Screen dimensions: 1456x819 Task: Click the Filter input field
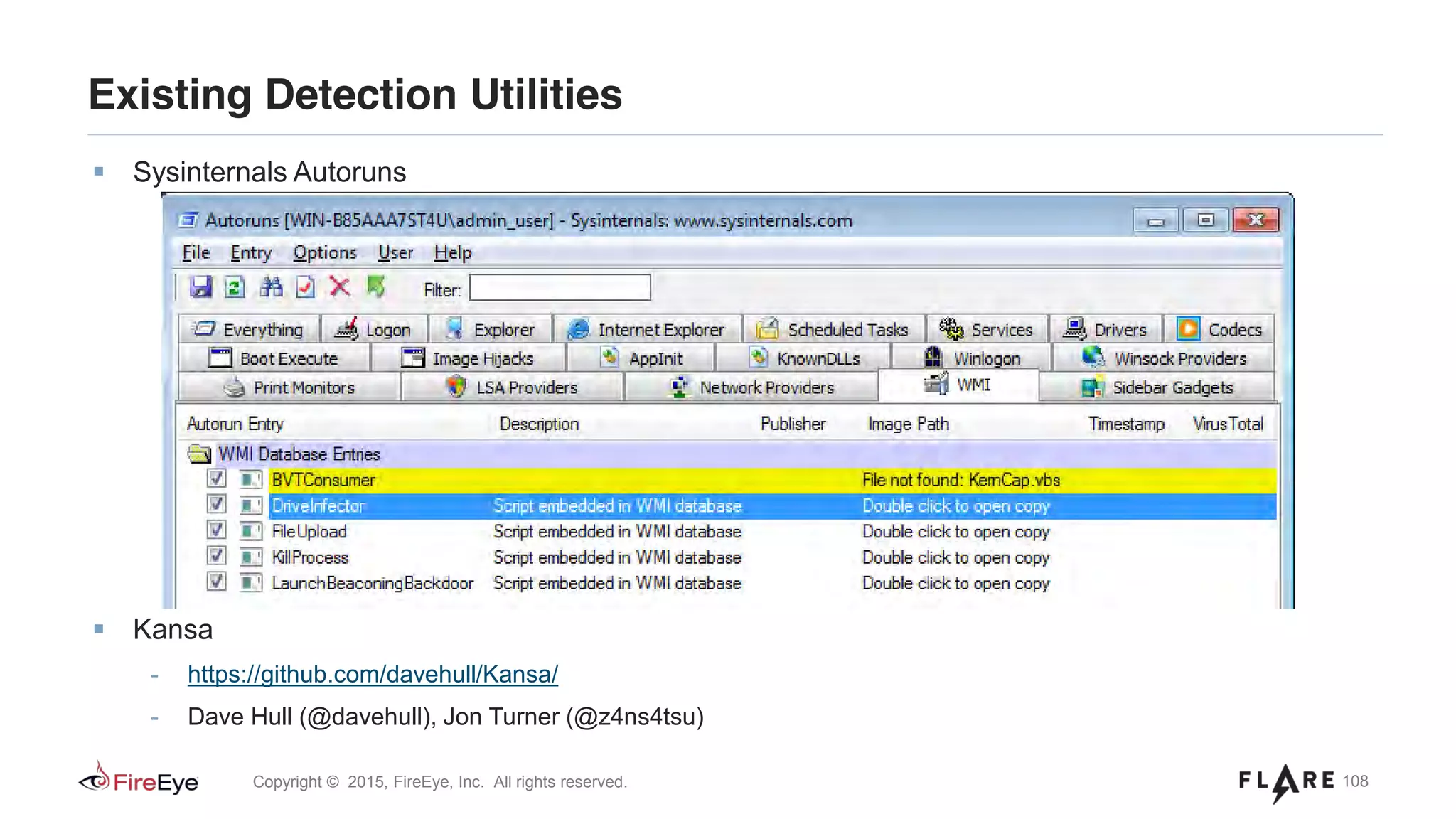click(x=560, y=288)
